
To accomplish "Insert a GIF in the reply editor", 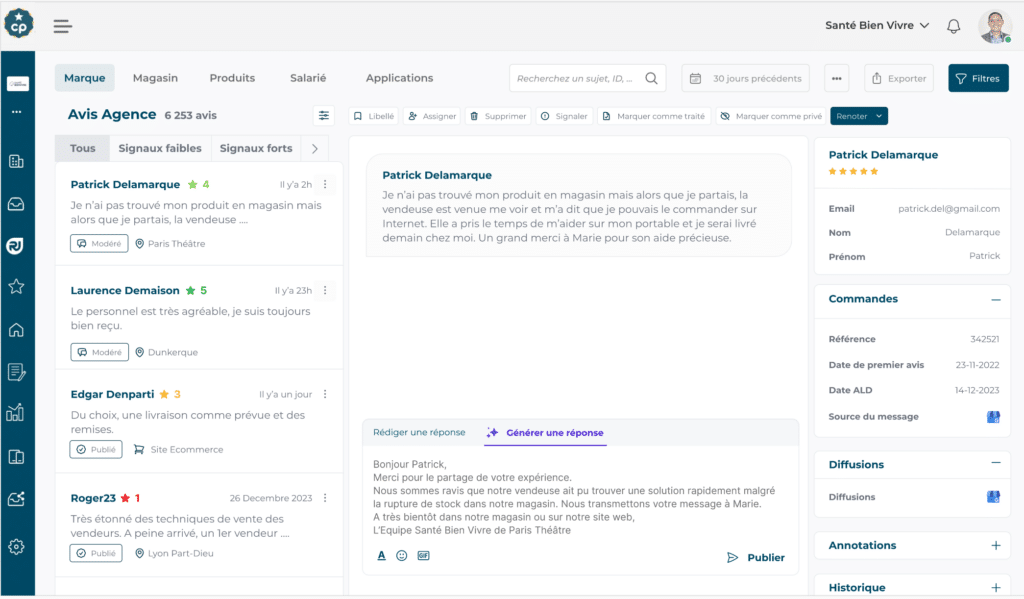I will (x=422, y=555).
